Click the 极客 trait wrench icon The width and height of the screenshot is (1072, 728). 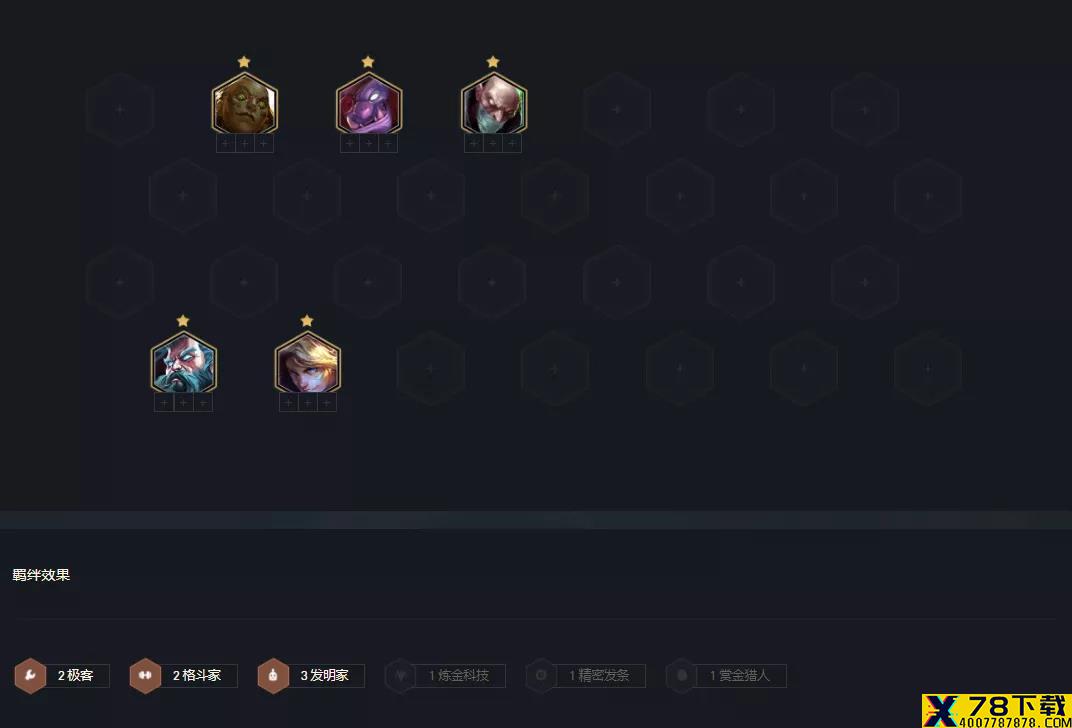pos(30,675)
